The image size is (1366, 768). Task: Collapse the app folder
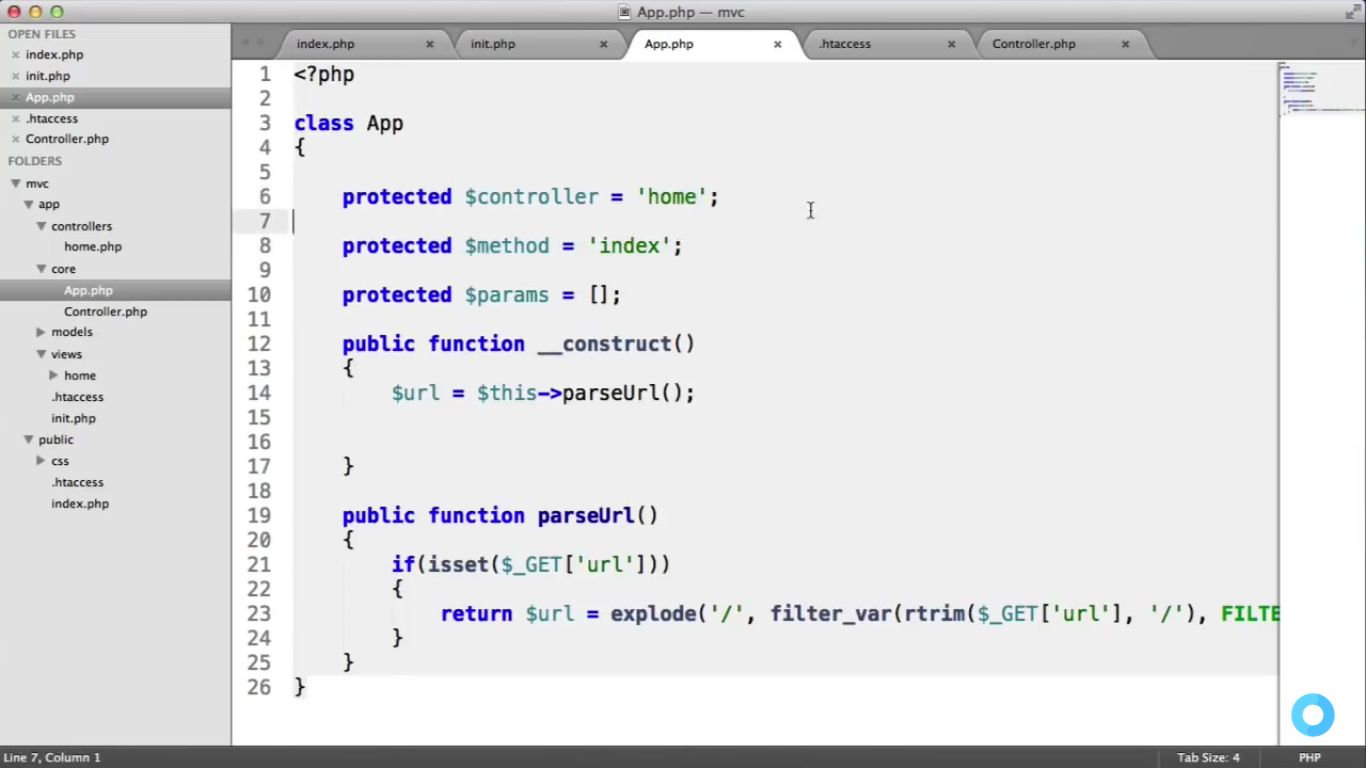click(x=29, y=205)
